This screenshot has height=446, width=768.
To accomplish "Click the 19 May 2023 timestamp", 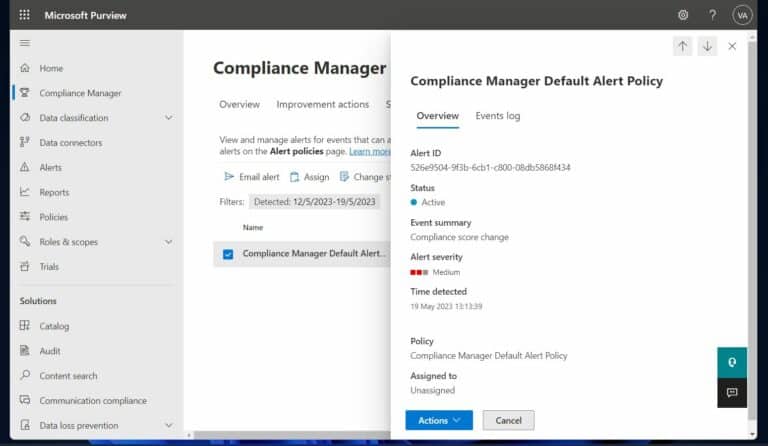I will point(446,306).
